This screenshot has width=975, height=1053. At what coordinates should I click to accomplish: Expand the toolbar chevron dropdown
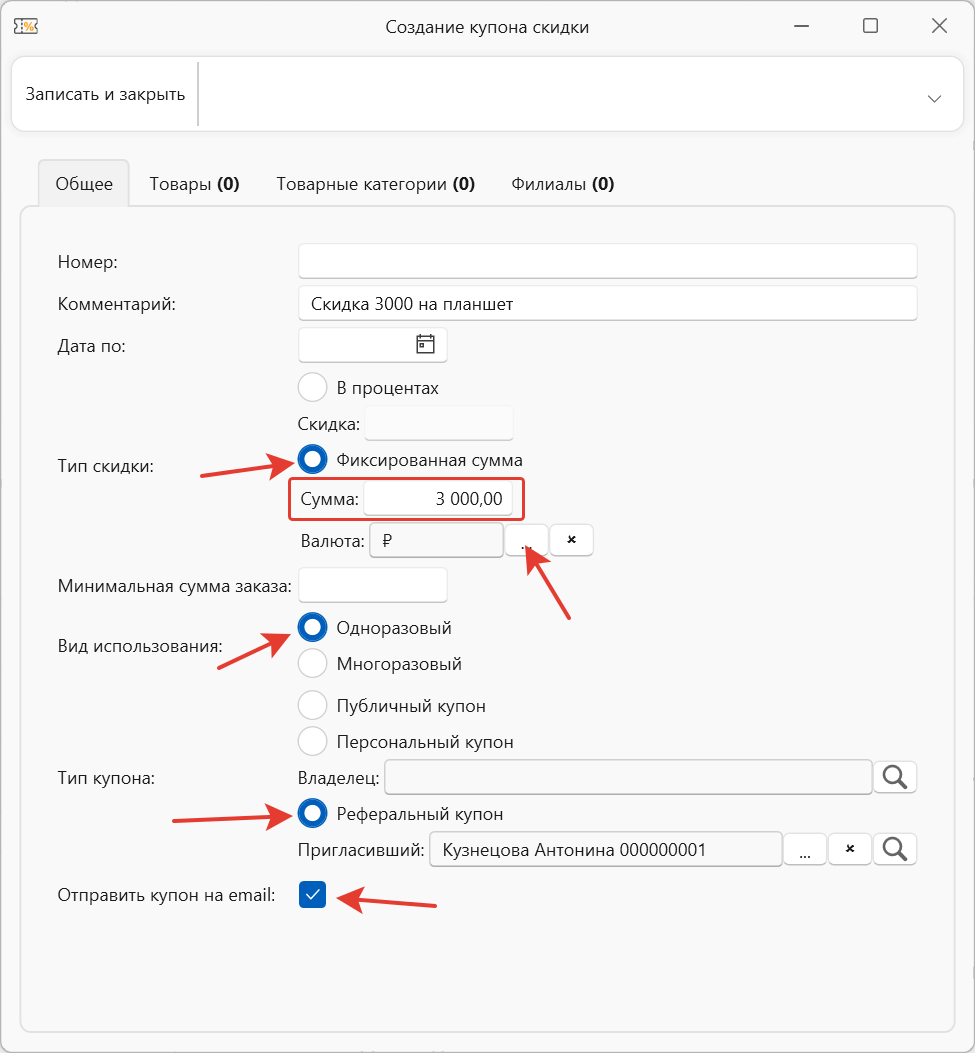click(x=934, y=98)
